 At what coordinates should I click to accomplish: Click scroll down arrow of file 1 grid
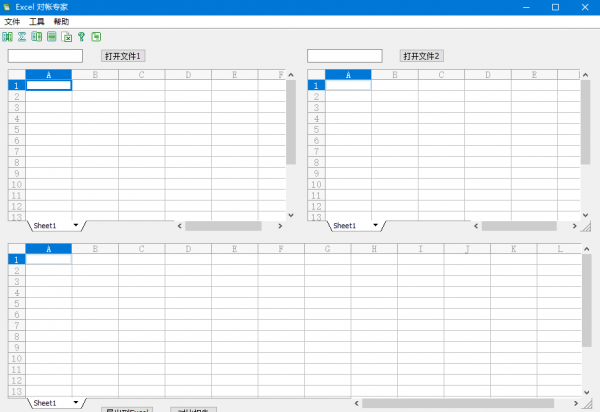(x=291, y=215)
